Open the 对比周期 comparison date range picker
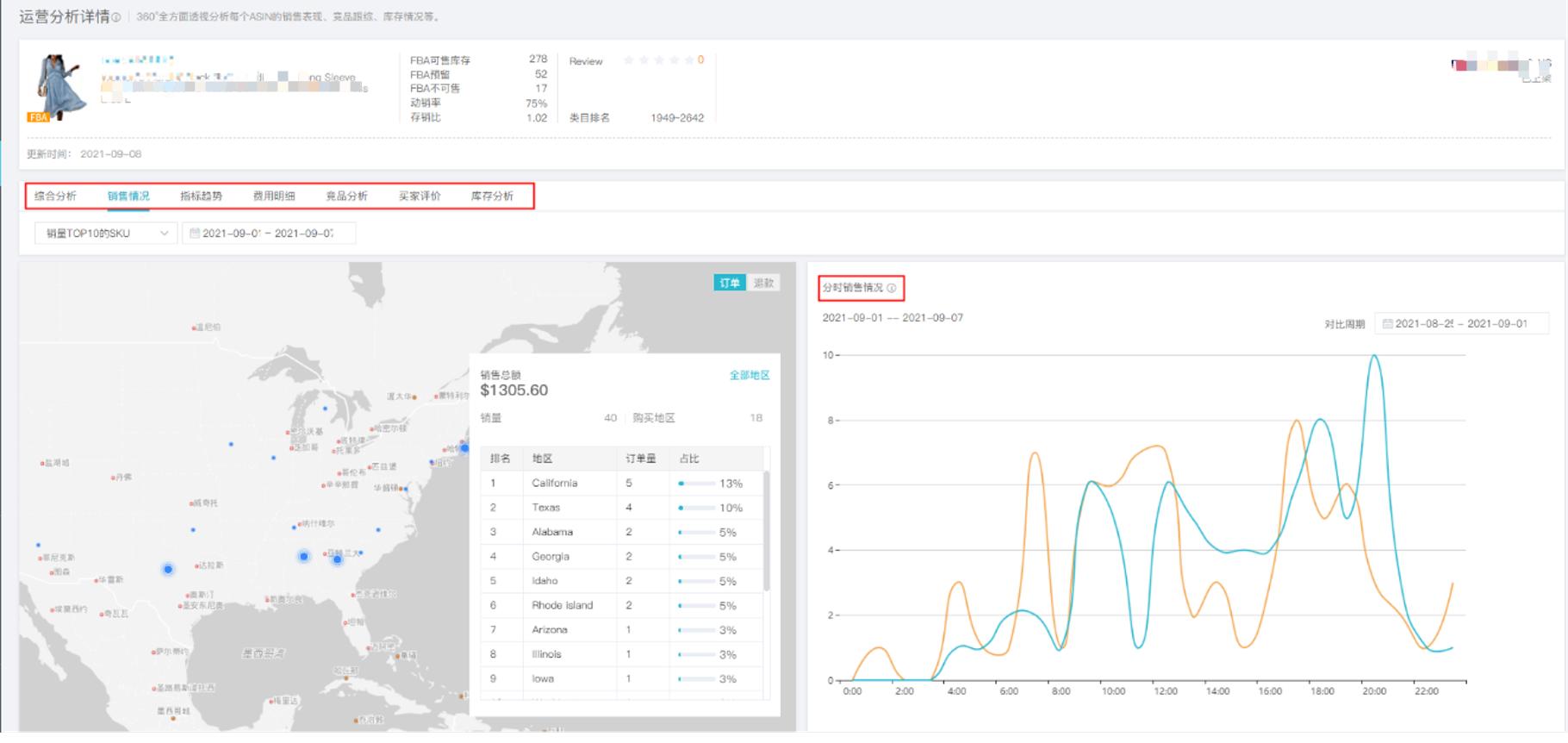 1461,324
